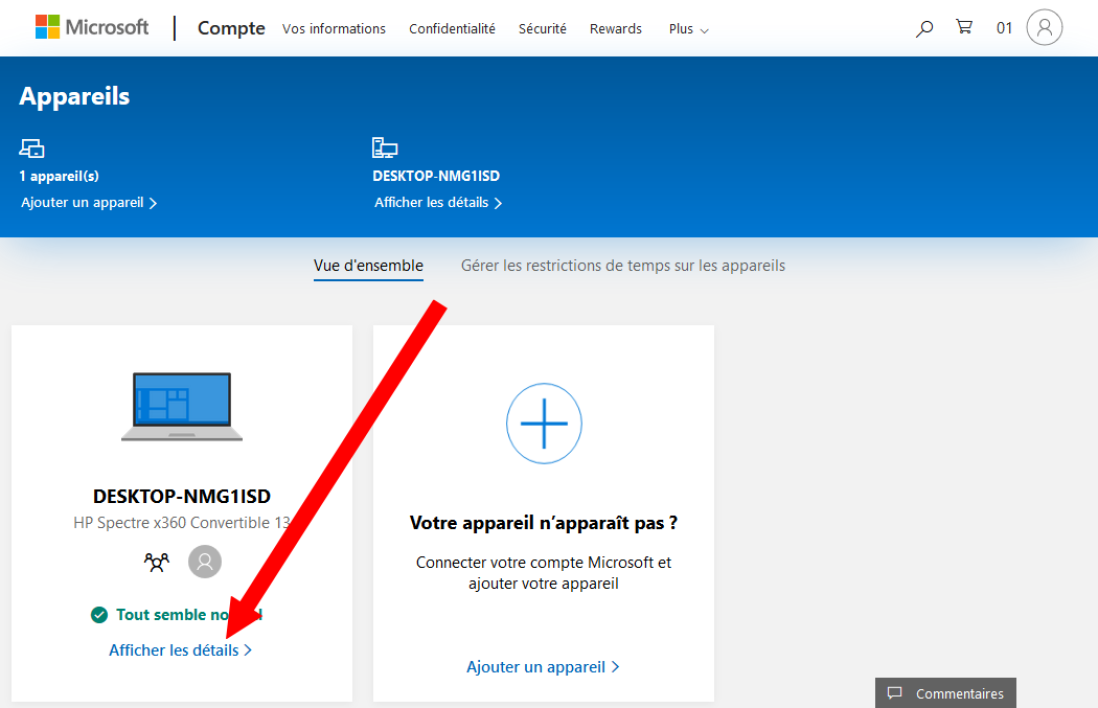Click the device icon above DESKTOP-NMG1ISD
1098x708 pixels.
pyautogui.click(x=385, y=146)
